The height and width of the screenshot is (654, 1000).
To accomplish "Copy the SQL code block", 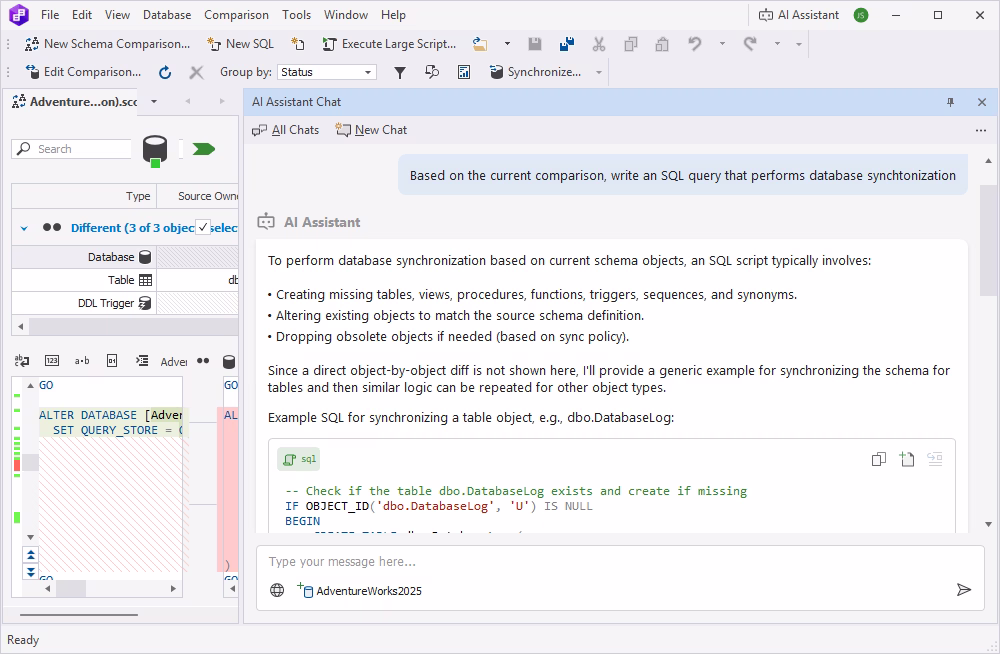I will tap(879, 459).
